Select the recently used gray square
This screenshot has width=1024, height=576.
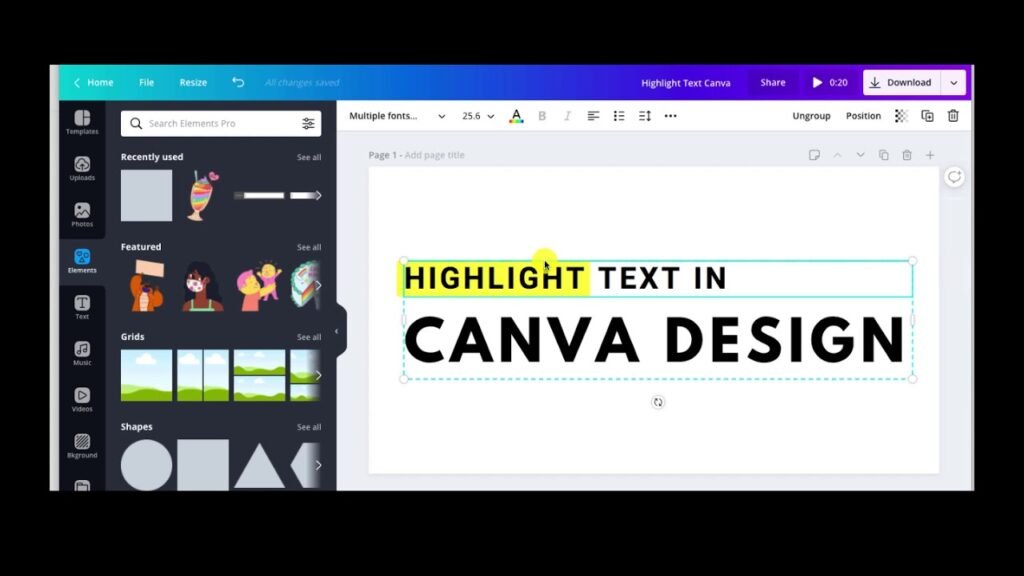click(x=146, y=195)
